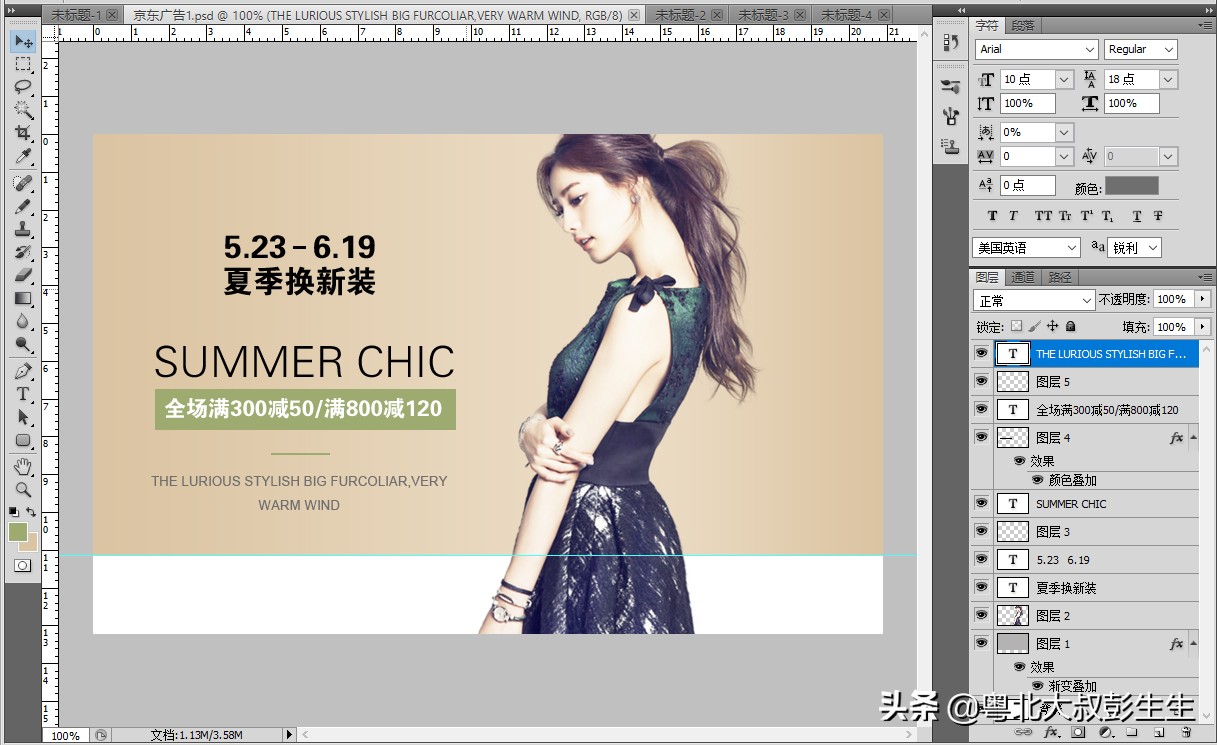Select the Move tool
The image size is (1217, 745).
pyautogui.click(x=22, y=41)
